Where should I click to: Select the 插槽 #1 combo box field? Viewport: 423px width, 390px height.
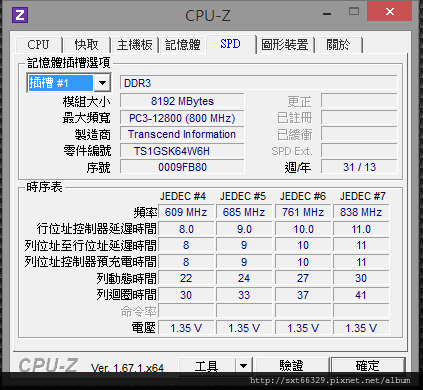click(68, 83)
